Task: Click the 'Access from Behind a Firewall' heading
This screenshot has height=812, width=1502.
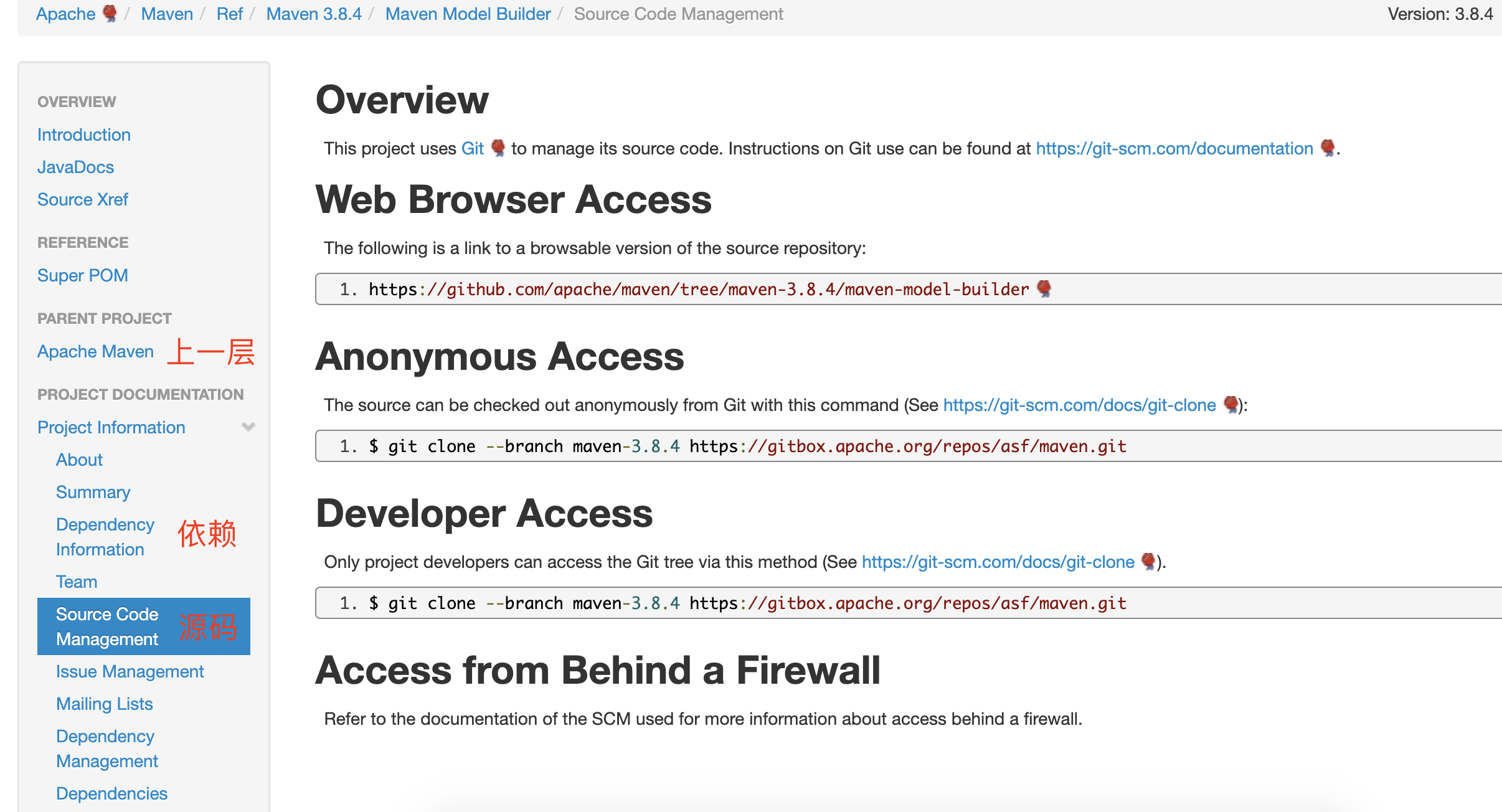Action: pyautogui.click(x=598, y=670)
